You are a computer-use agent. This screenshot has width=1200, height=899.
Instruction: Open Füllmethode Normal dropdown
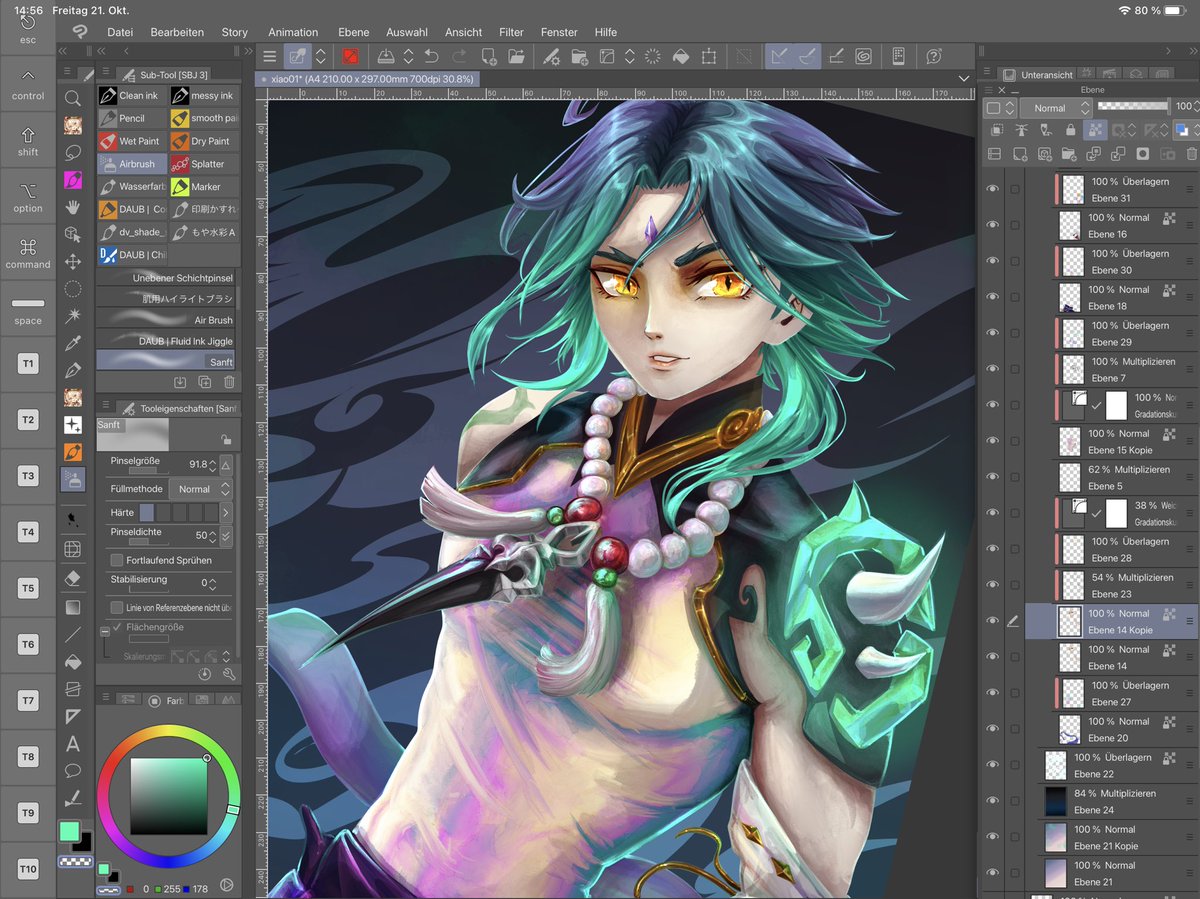(x=199, y=489)
